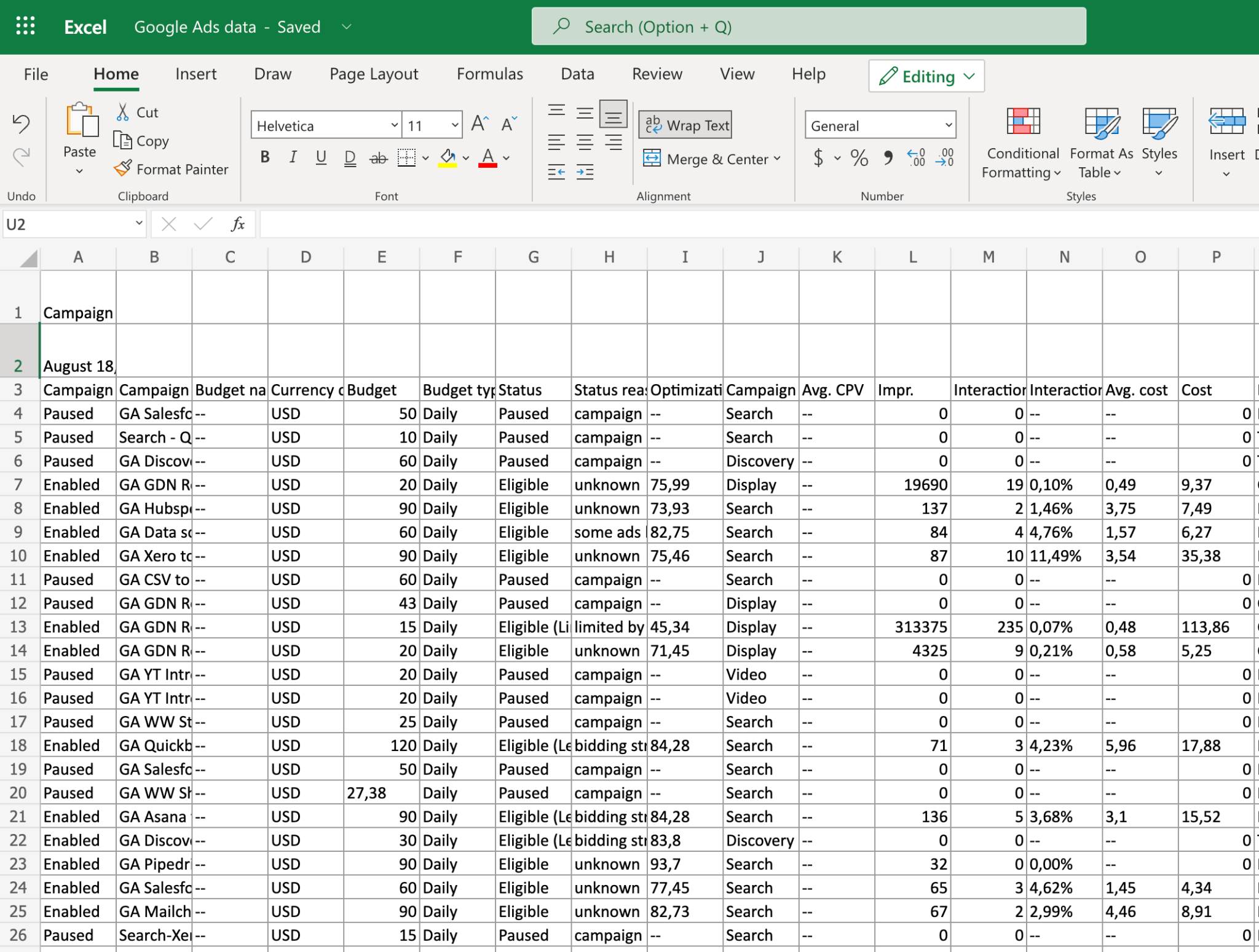Viewport: 1259px width, 952px height.
Task: Increase indent icon
Action: [585, 172]
